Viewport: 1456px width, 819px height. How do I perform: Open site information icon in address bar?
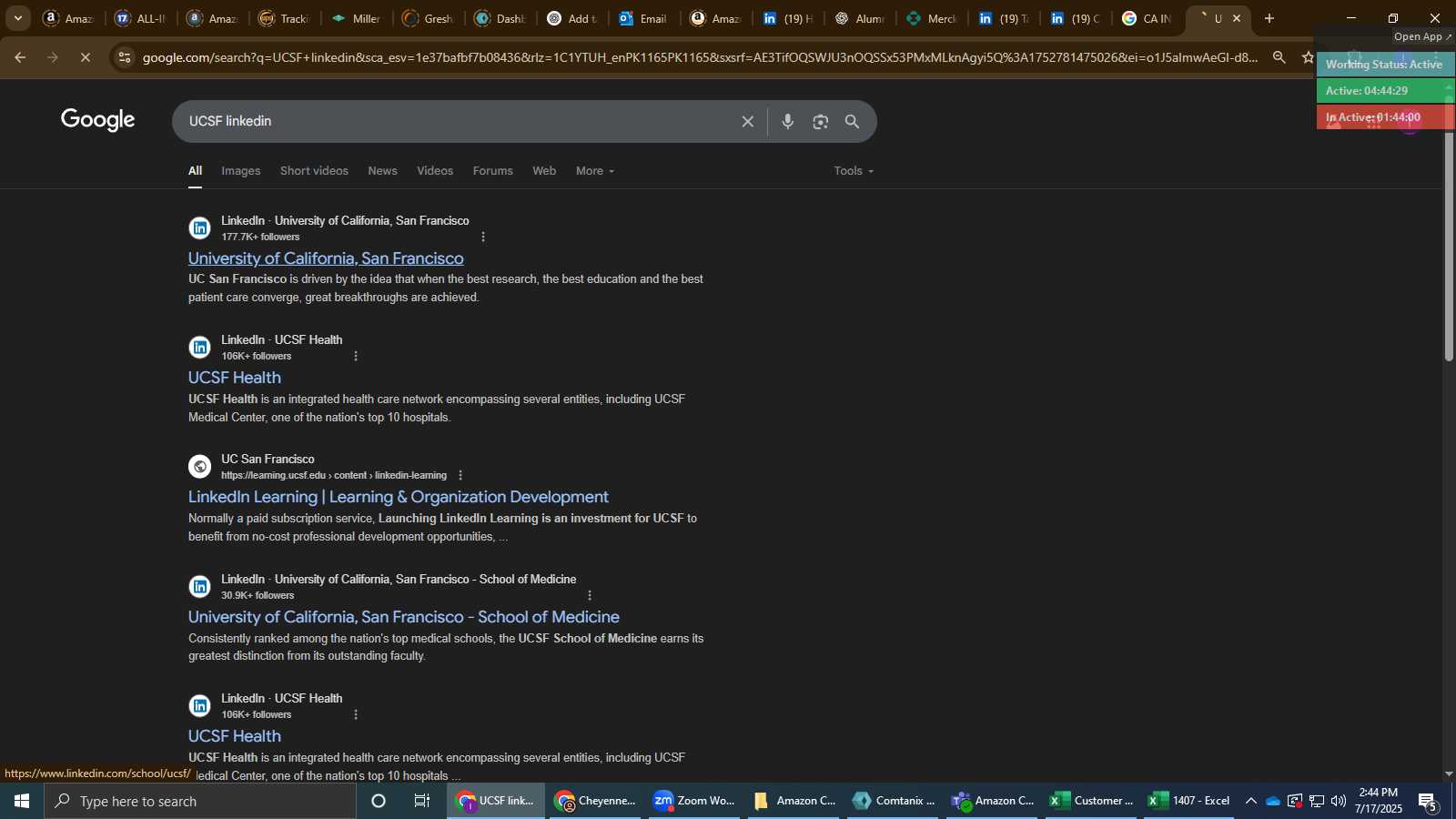(x=125, y=57)
